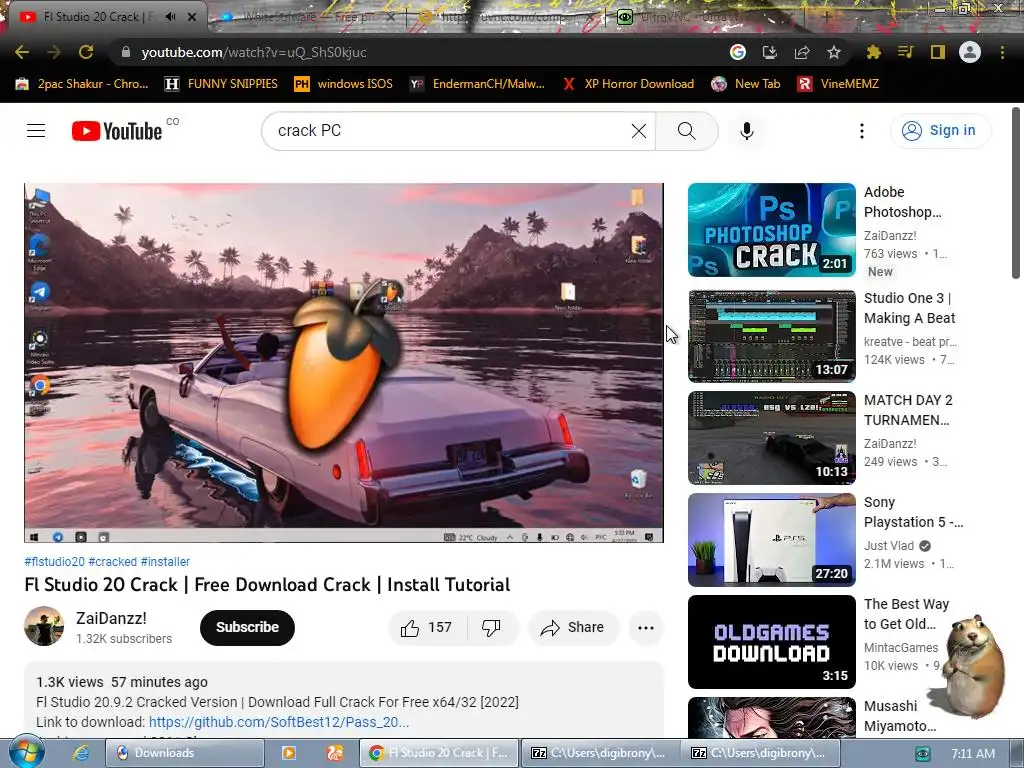Switch to Downloads taskbar window
This screenshot has height=768, width=1024.
[x=185, y=753]
